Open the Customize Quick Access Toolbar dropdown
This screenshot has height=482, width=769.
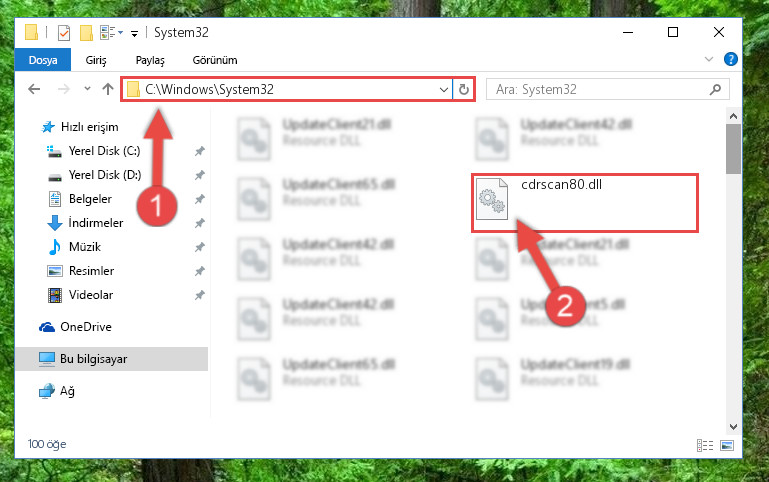click(x=134, y=33)
